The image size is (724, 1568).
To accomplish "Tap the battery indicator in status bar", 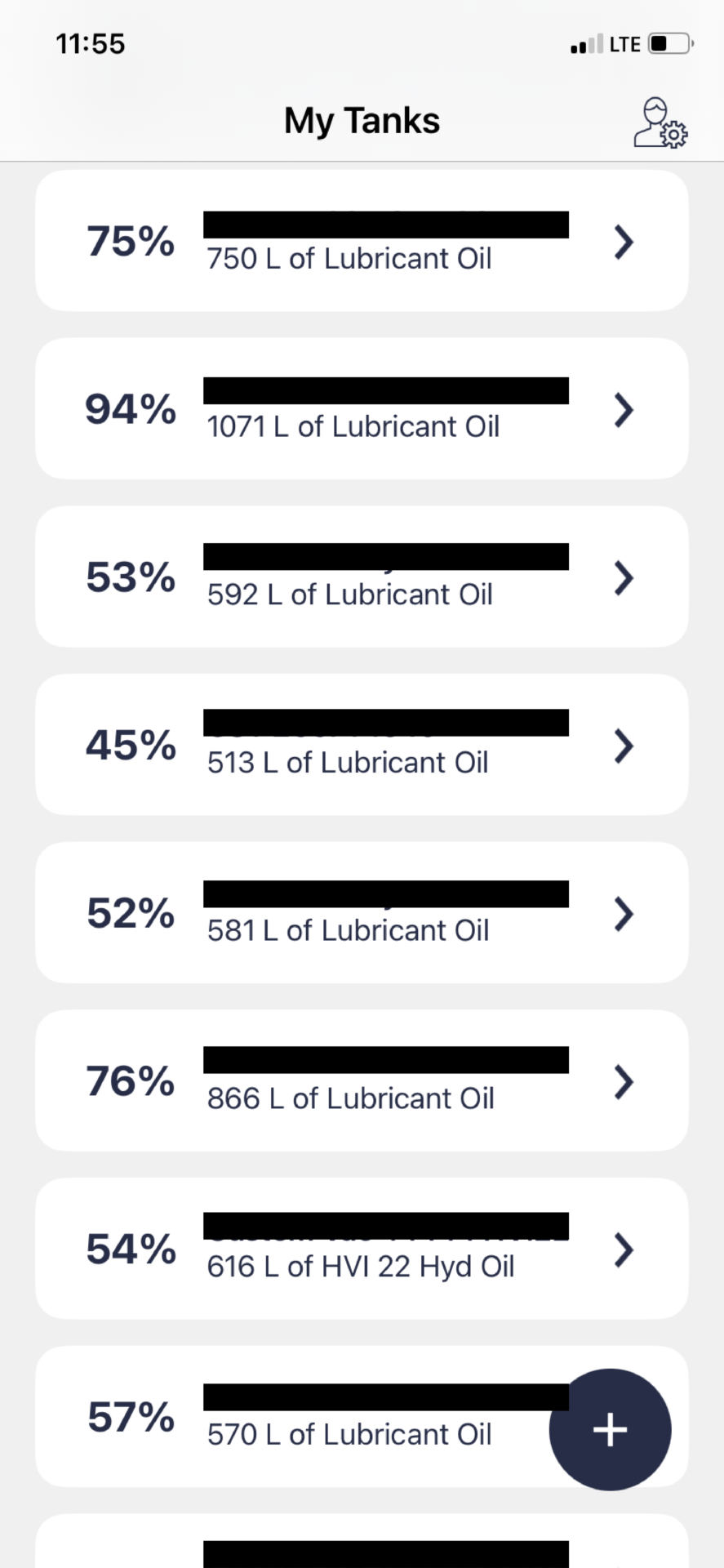I will 669,43.
